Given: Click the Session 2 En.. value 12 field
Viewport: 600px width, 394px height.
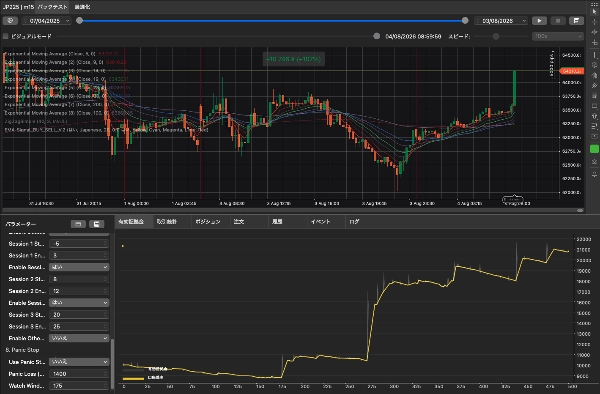Looking at the screenshot, I should click(x=79, y=291).
